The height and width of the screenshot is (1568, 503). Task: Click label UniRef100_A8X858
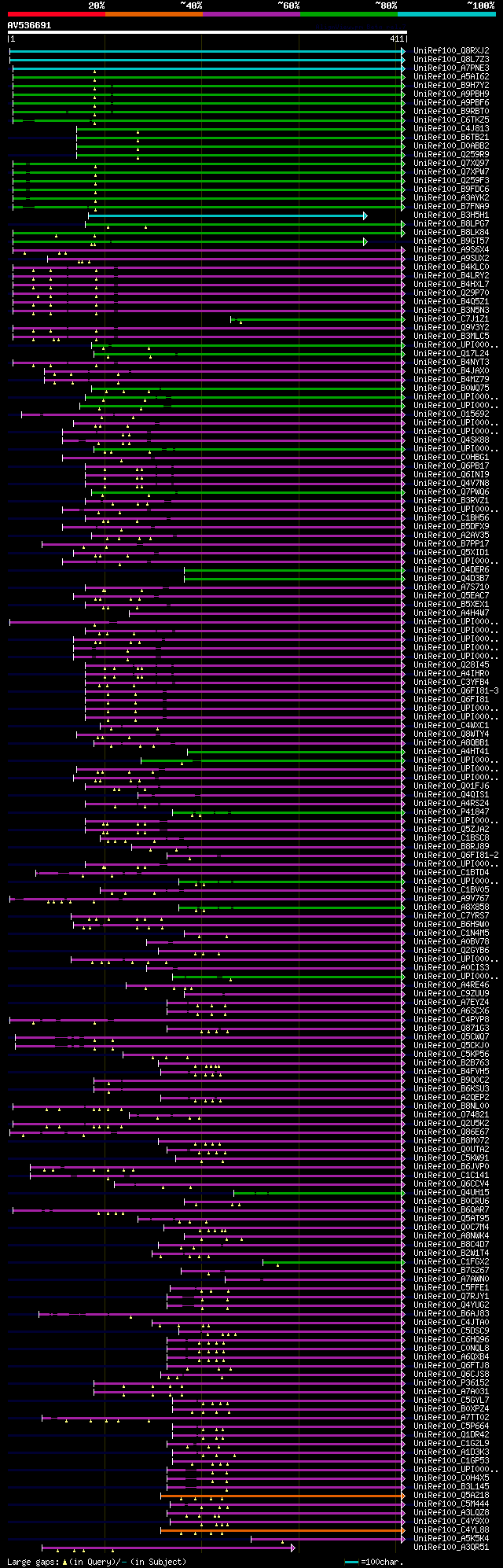click(451, 907)
